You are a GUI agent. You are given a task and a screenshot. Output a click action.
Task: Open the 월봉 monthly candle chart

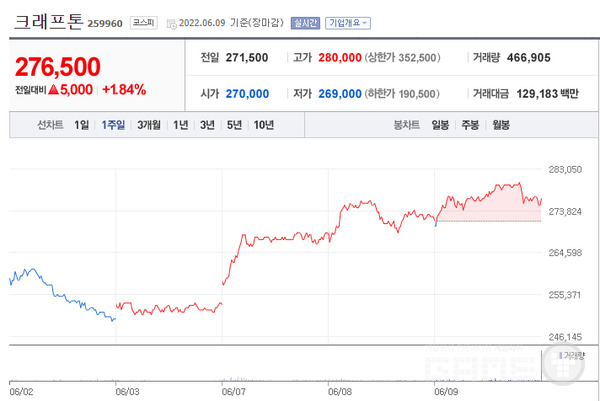500,125
